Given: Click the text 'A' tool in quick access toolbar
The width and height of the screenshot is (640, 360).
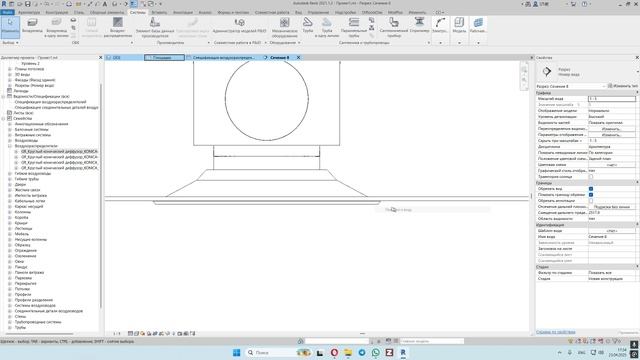Looking at the screenshot, I should tap(105, 4).
